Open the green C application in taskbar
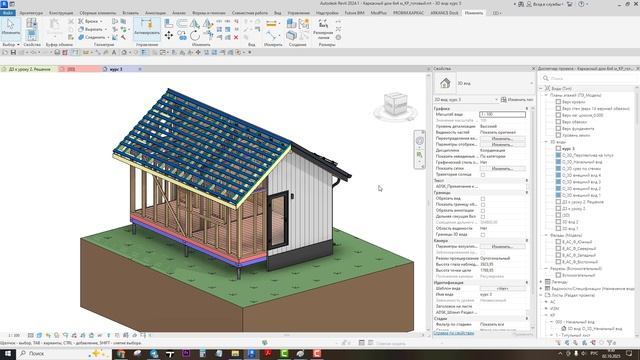 (x=284, y=353)
